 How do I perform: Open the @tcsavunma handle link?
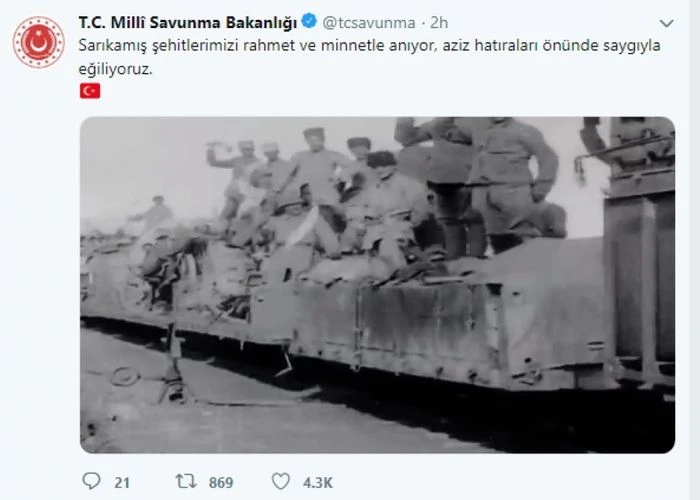click(x=369, y=23)
